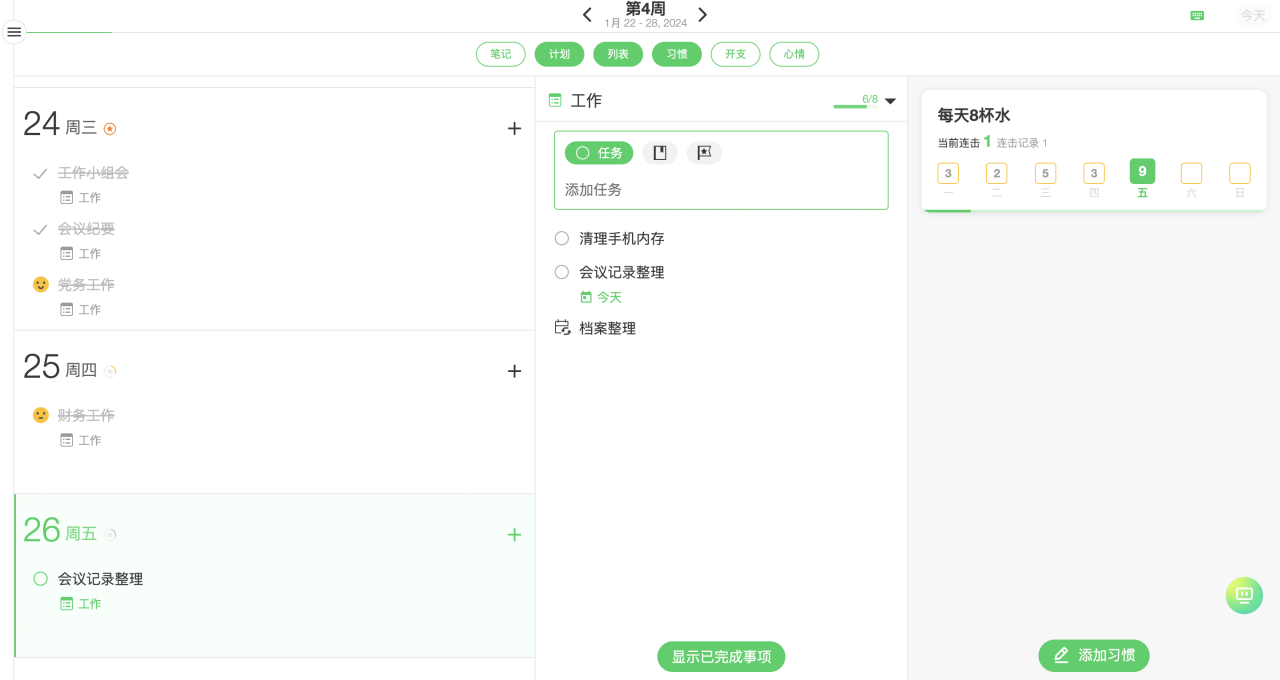
Task: Open the green chat bubble floating icon
Action: click(1244, 595)
